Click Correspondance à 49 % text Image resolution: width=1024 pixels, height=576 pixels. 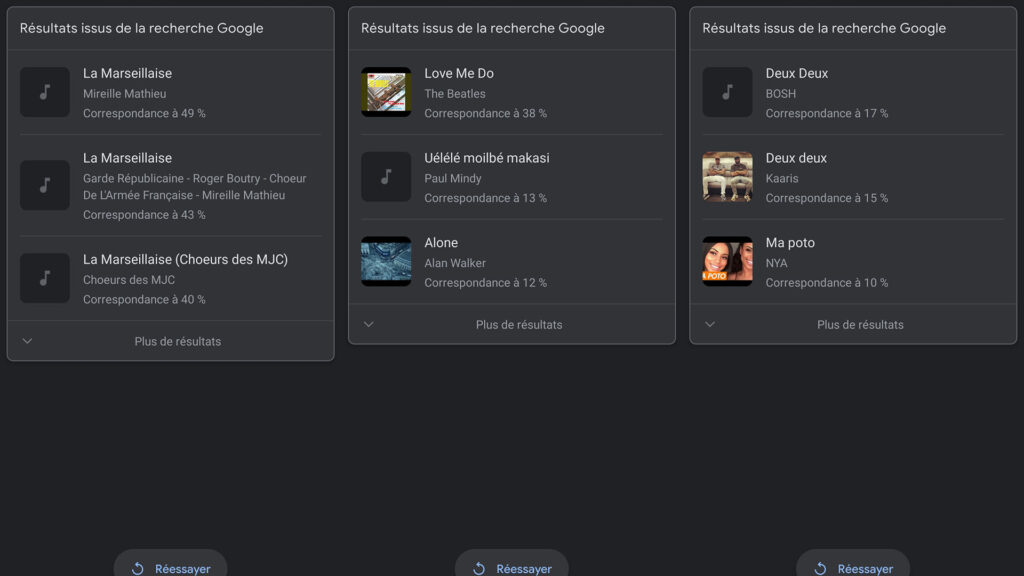(x=144, y=113)
